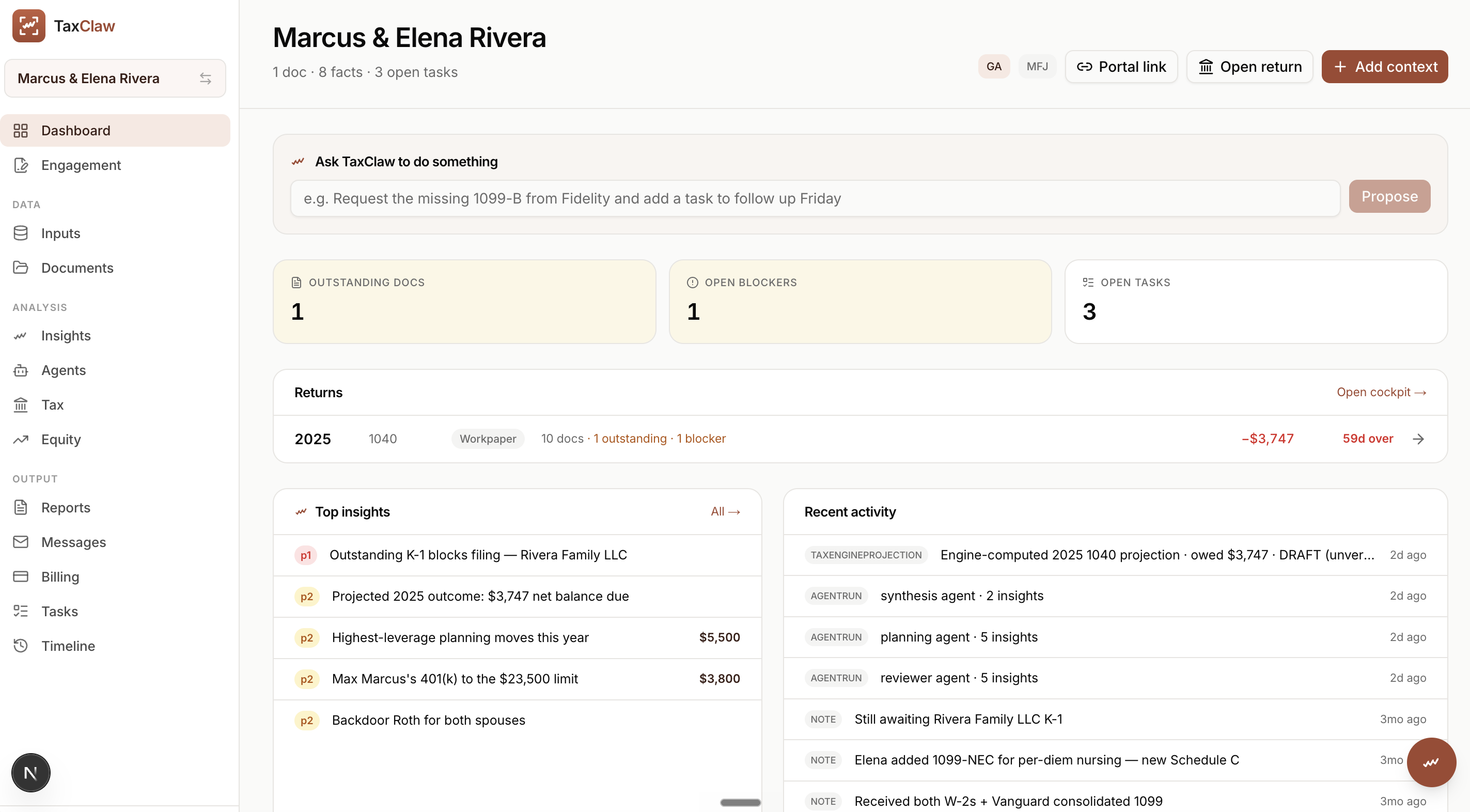Click '1 blocker' on the 2025 return
Viewport: 1470px width, 812px height.
pos(701,439)
